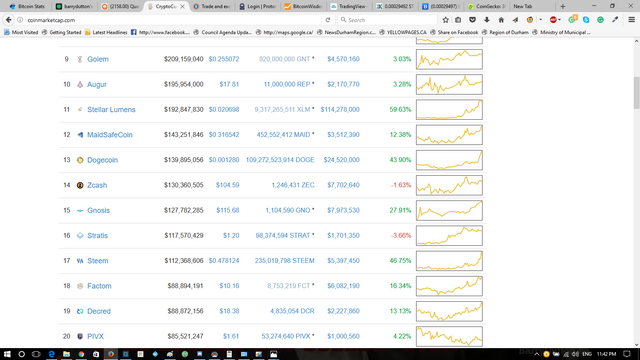Open the Stellar Lumens link
Image resolution: width=640 pixels, height=360 pixels.
click(x=111, y=109)
